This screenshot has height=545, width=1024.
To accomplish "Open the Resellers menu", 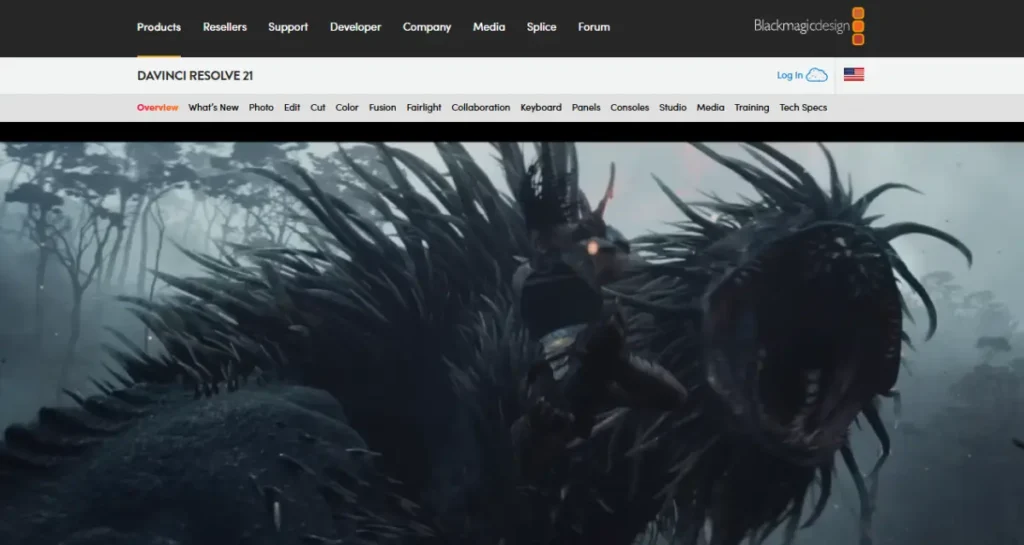I will [x=225, y=27].
